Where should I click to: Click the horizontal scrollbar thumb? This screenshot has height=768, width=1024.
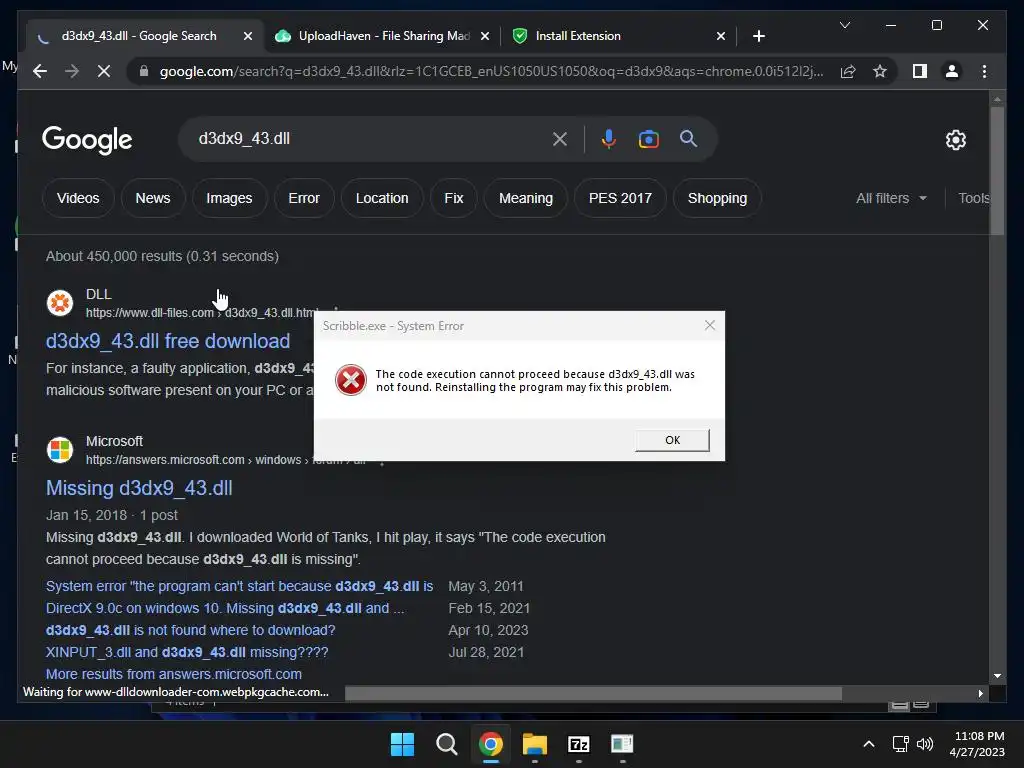593,693
